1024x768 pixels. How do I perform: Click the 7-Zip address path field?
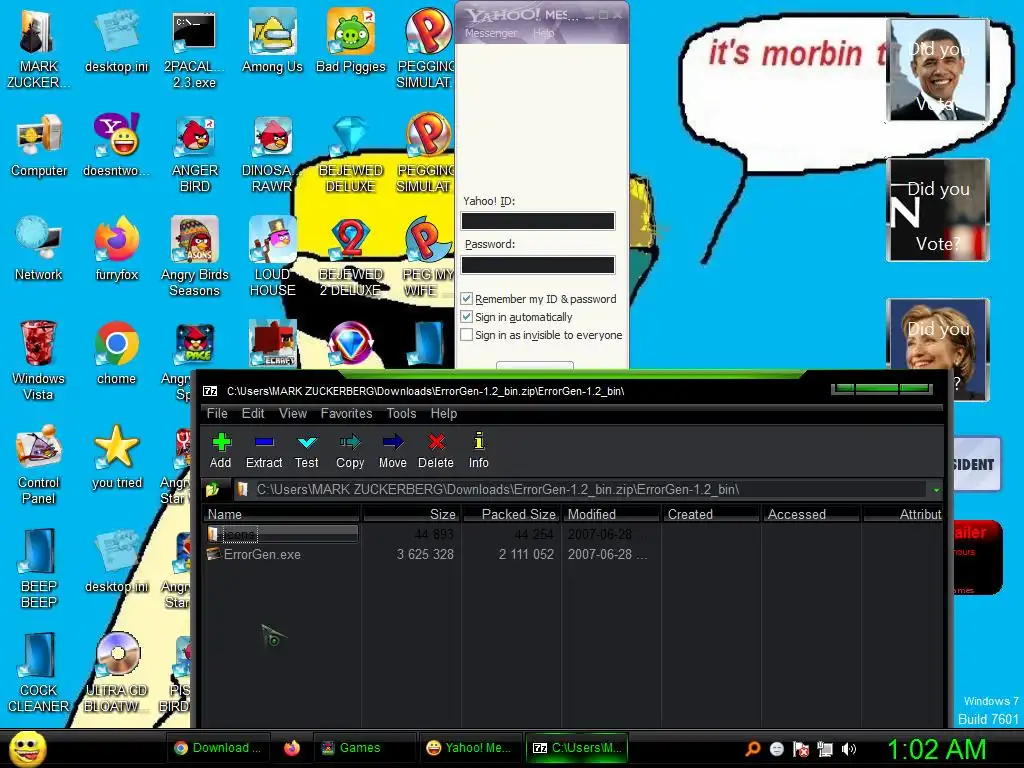tap(581, 489)
